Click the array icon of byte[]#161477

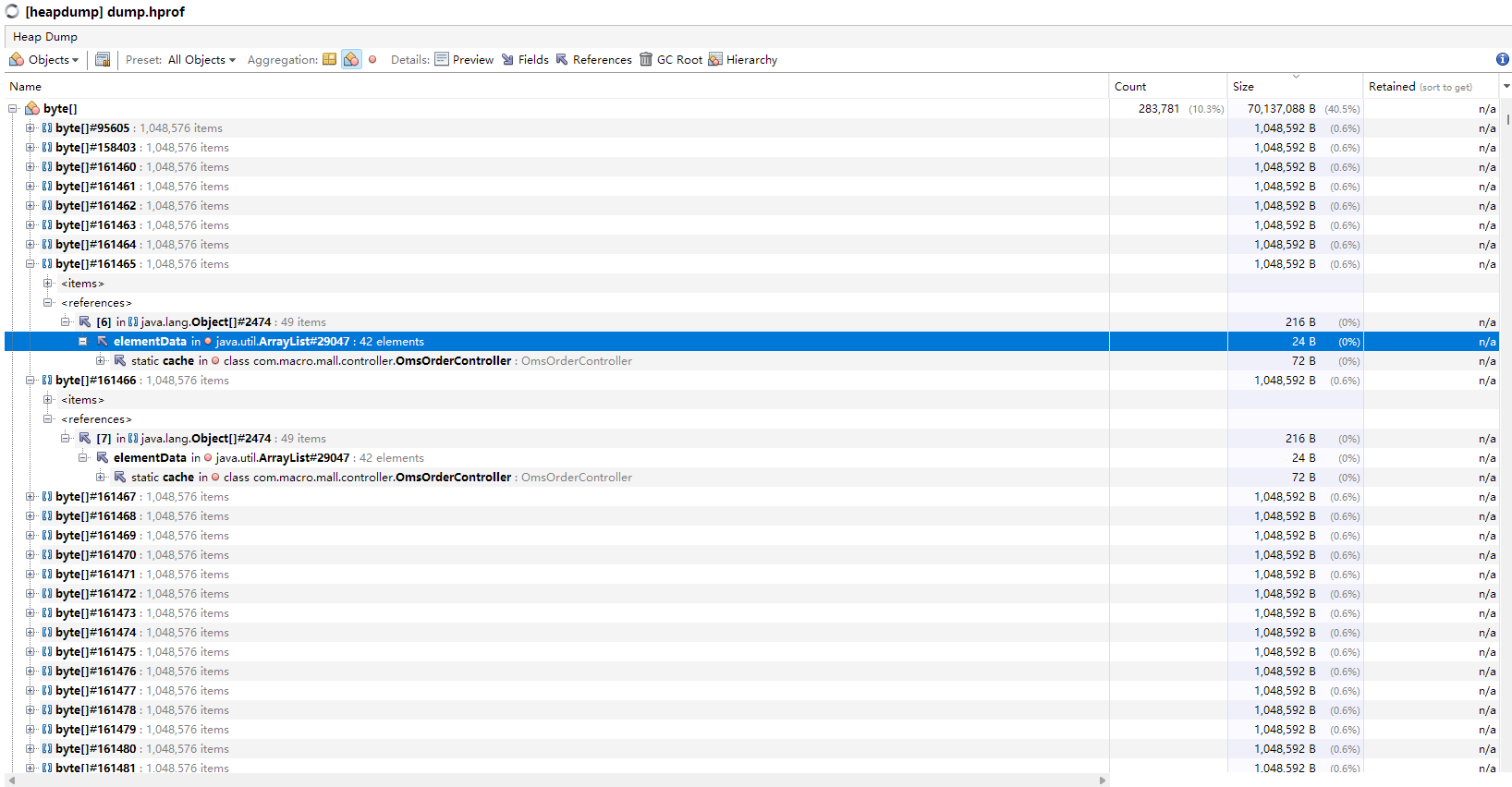tap(47, 690)
